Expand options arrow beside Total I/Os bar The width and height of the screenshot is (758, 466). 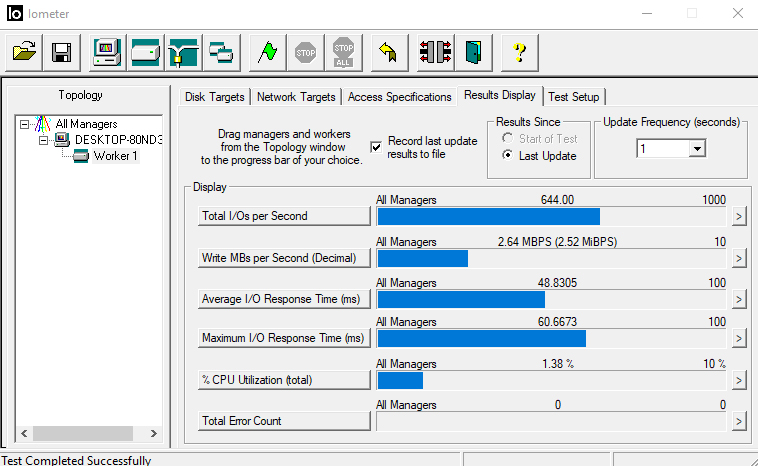tap(739, 216)
